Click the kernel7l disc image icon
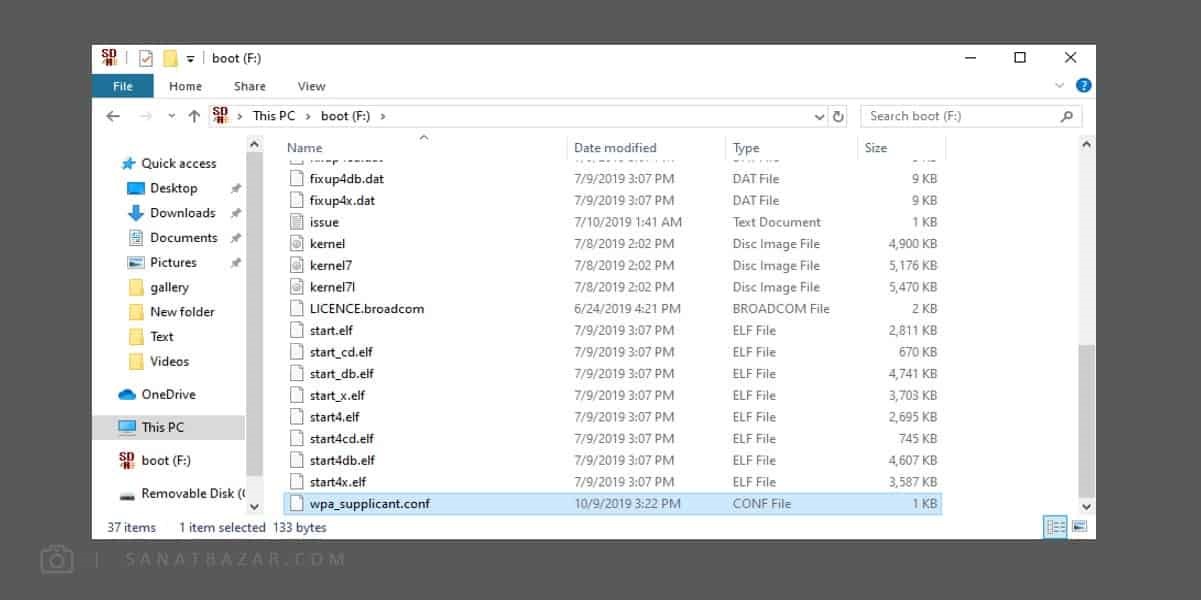1201x600 pixels. click(296, 287)
